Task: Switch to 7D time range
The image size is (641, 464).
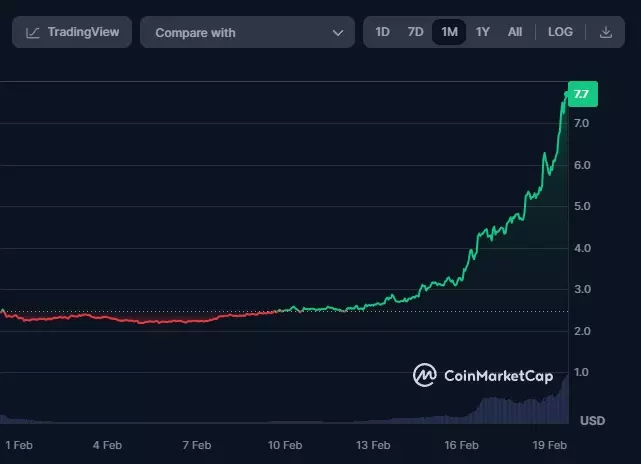Action: pyautogui.click(x=415, y=32)
